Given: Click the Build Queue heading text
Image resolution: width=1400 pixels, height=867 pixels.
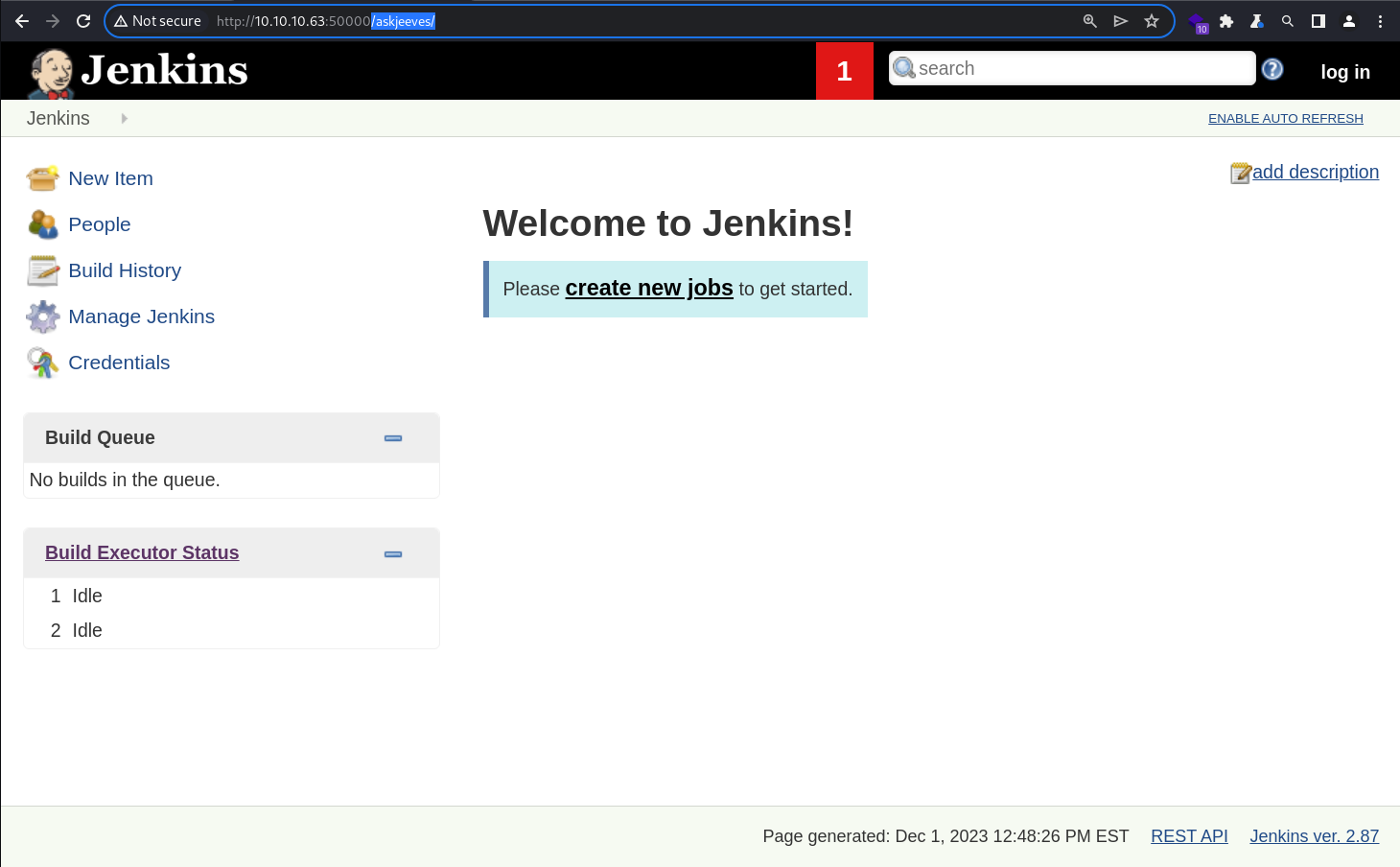Looking at the screenshot, I should [x=100, y=437].
